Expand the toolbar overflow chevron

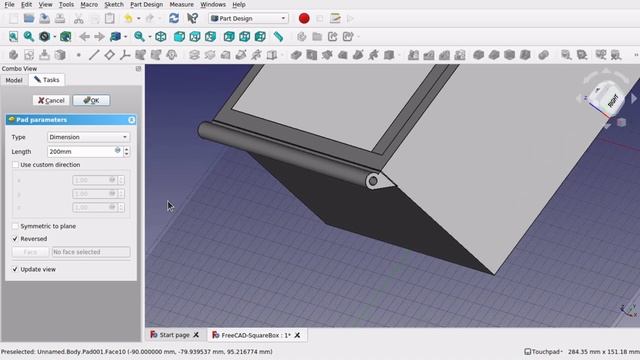636,55
